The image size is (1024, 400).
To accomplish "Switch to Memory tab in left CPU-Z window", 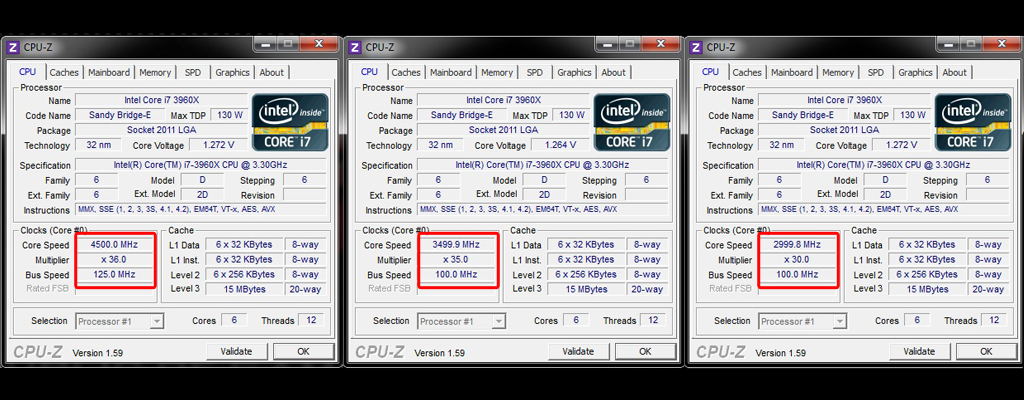I will click(155, 73).
